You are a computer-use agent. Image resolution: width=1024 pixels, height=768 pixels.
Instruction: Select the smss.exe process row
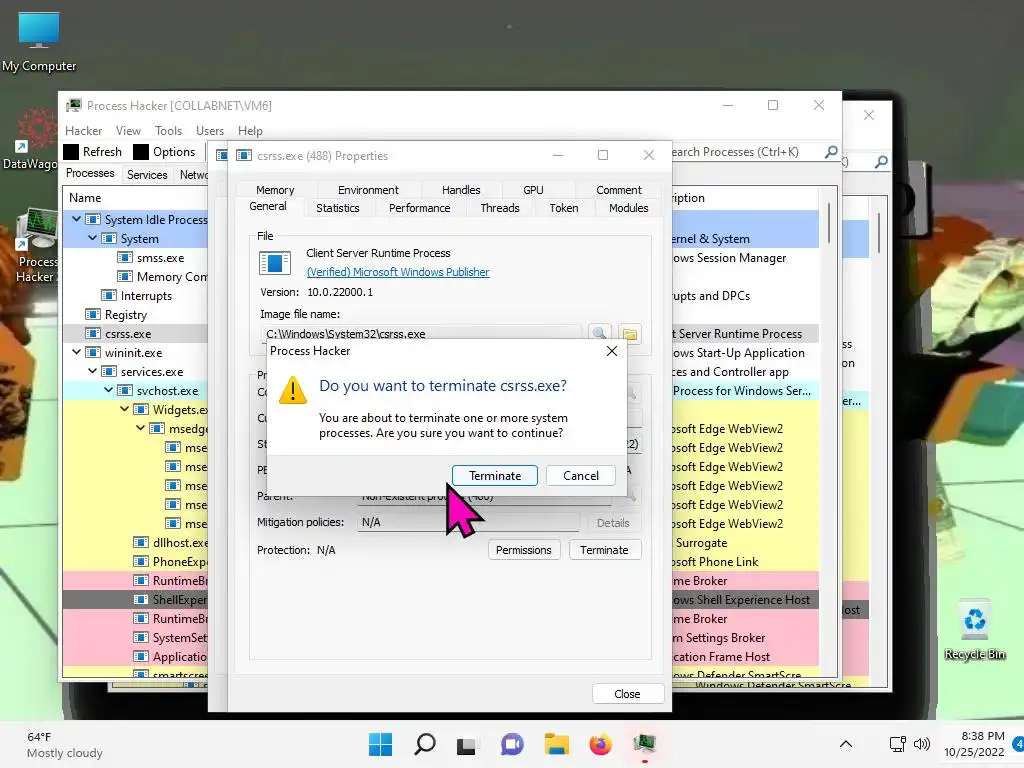click(x=135, y=257)
